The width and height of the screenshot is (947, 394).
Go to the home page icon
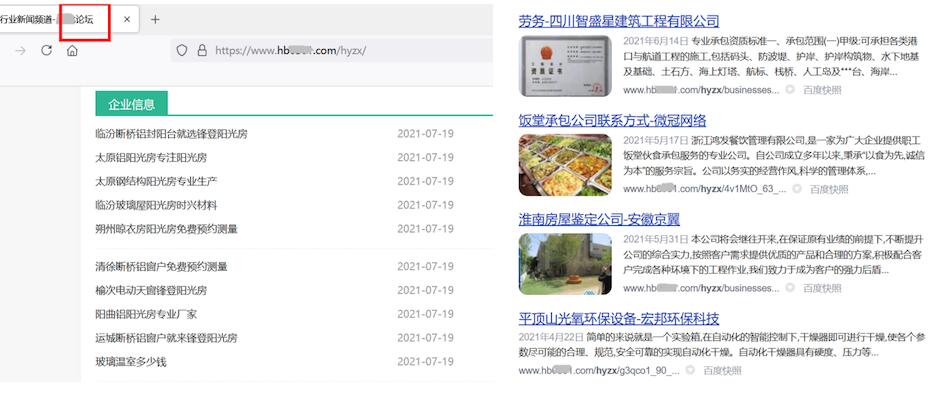pos(72,51)
